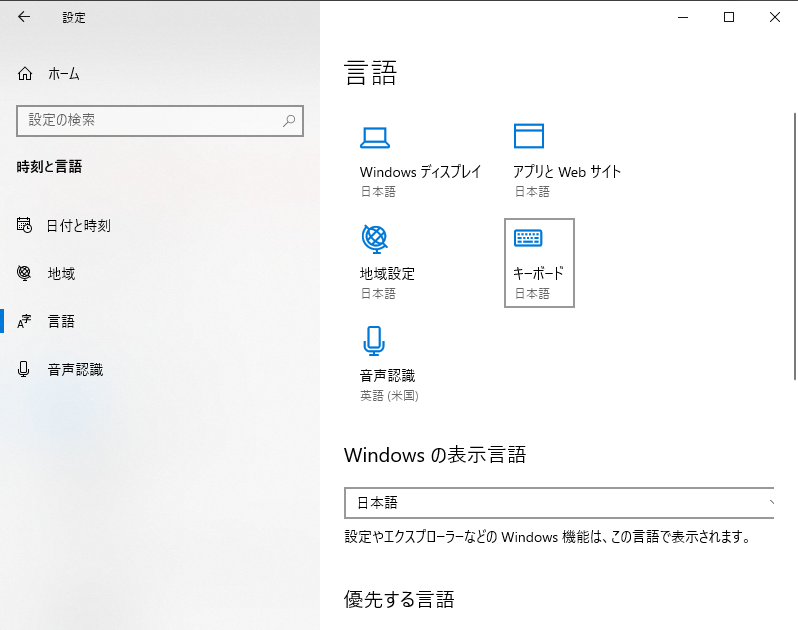The image size is (798, 630).
Task: Click the vertical scrollbar on the right
Action: click(x=794, y=246)
